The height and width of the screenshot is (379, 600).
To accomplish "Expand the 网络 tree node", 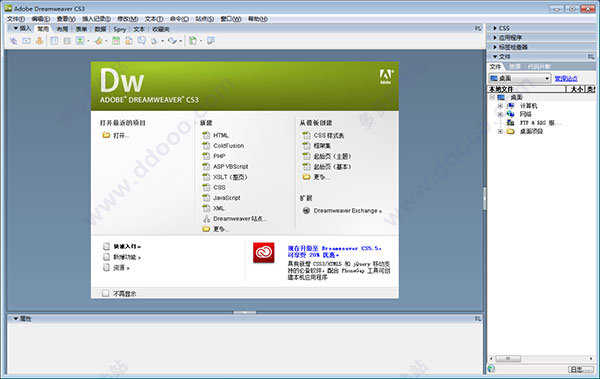I will (x=500, y=114).
